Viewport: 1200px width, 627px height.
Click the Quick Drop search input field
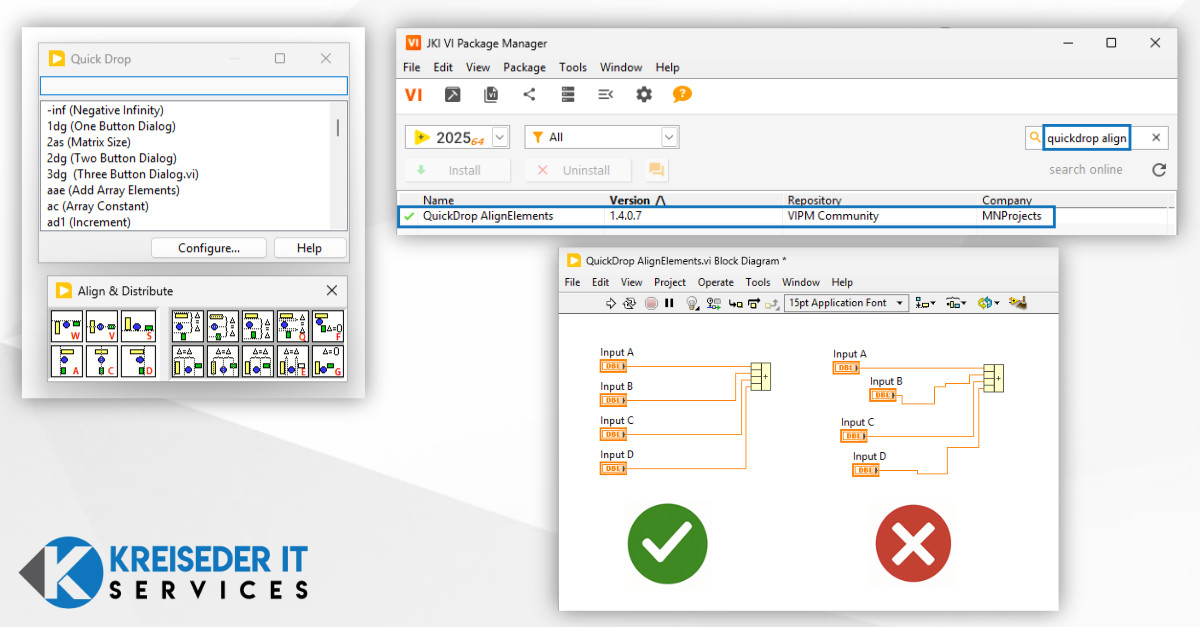click(x=194, y=86)
